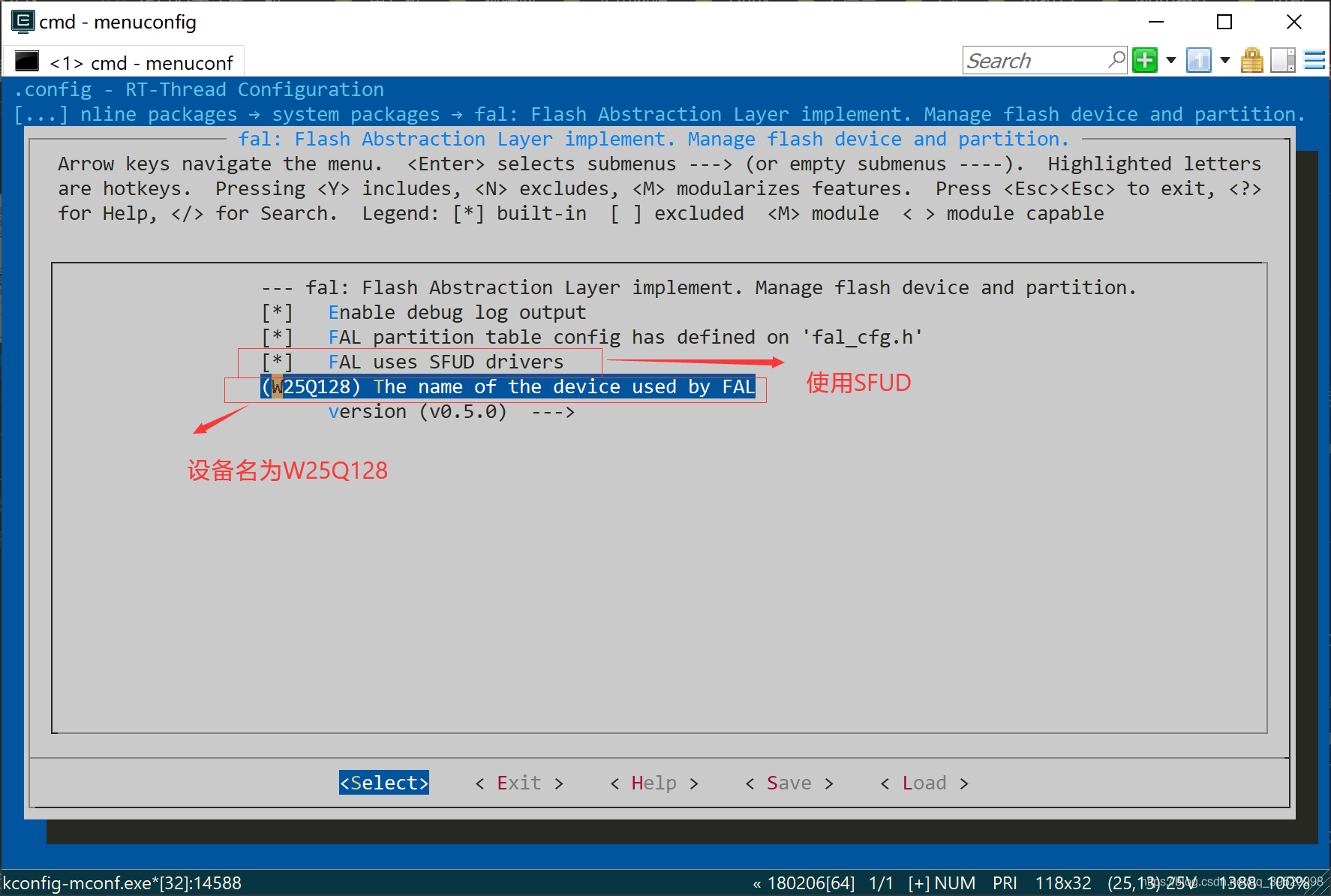Toggle 'Enable debug log output' checkbox

pyautogui.click(x=277, y=312)
